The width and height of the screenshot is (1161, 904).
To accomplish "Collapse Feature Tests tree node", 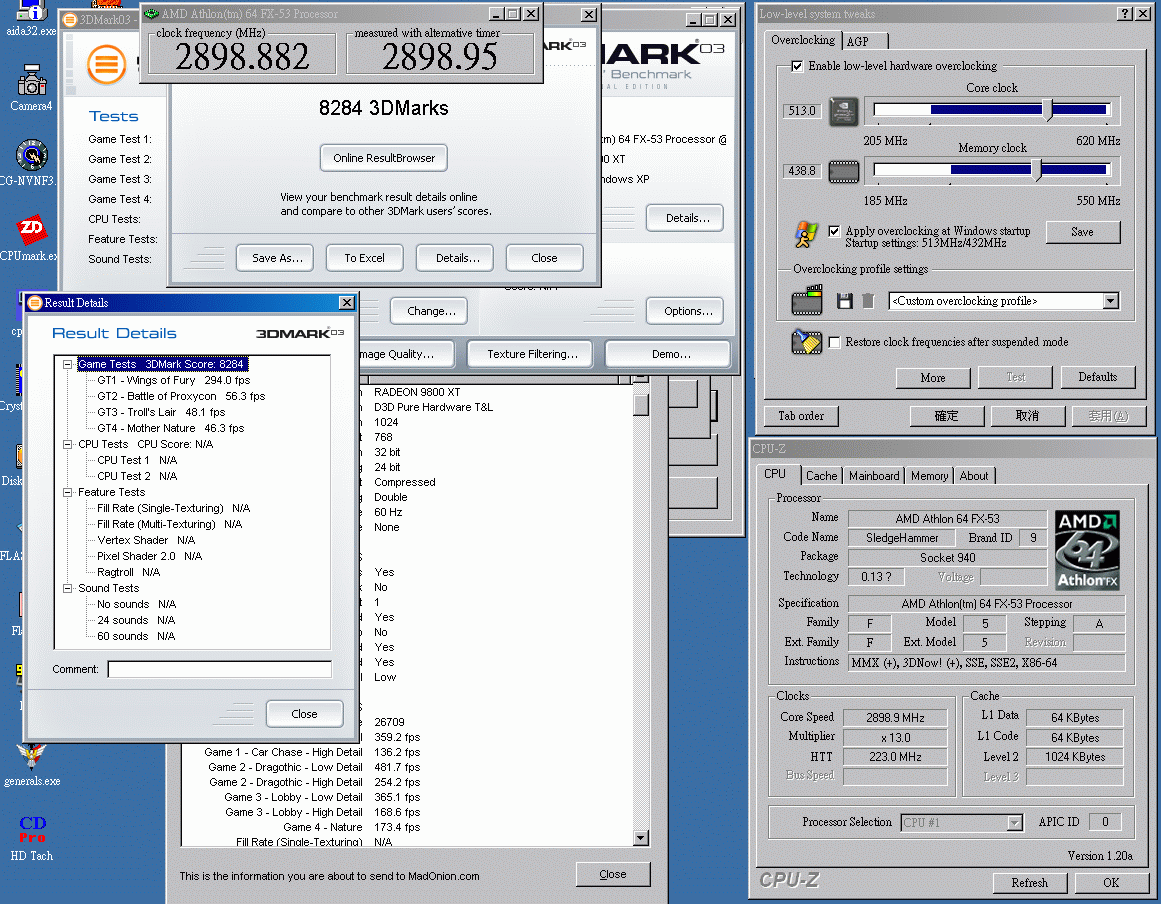I will (67, 492).
